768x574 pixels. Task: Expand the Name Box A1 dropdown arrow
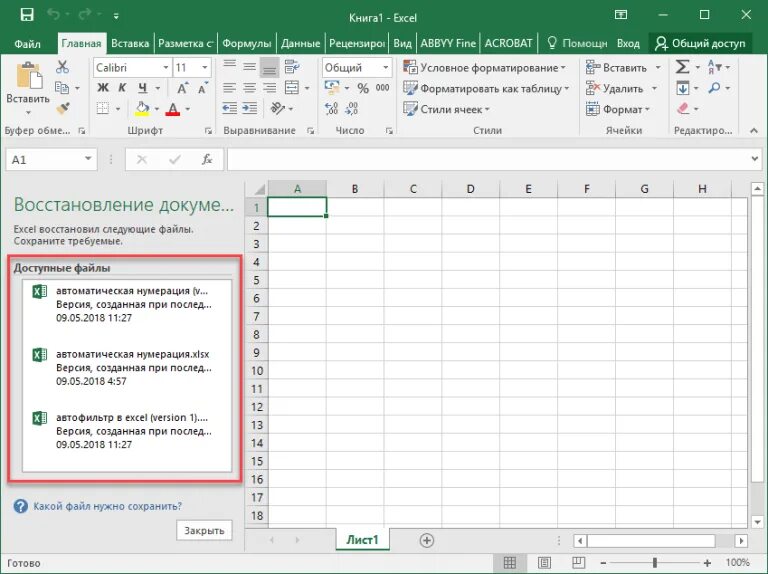pyautogui.click(x=88, y=159)
